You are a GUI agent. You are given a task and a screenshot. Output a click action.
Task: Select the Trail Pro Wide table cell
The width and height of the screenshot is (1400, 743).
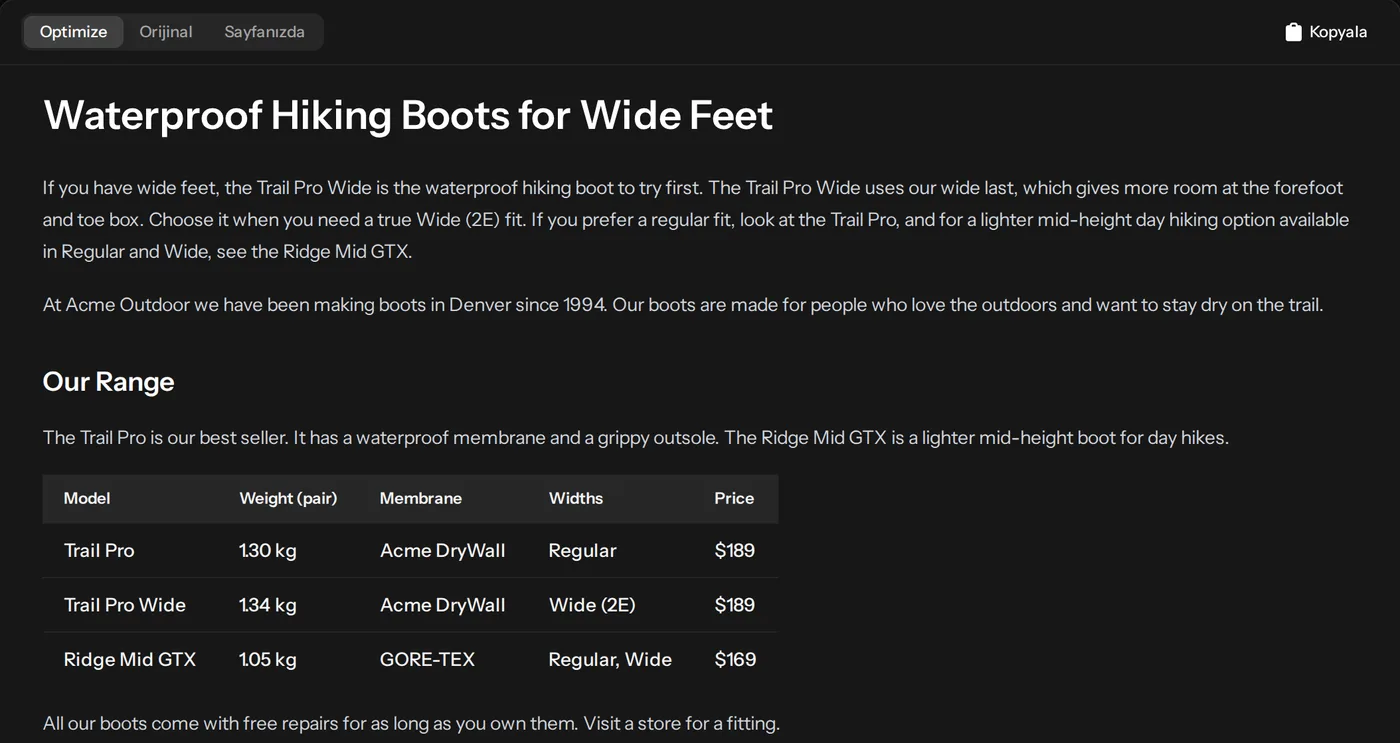point(125,605)
